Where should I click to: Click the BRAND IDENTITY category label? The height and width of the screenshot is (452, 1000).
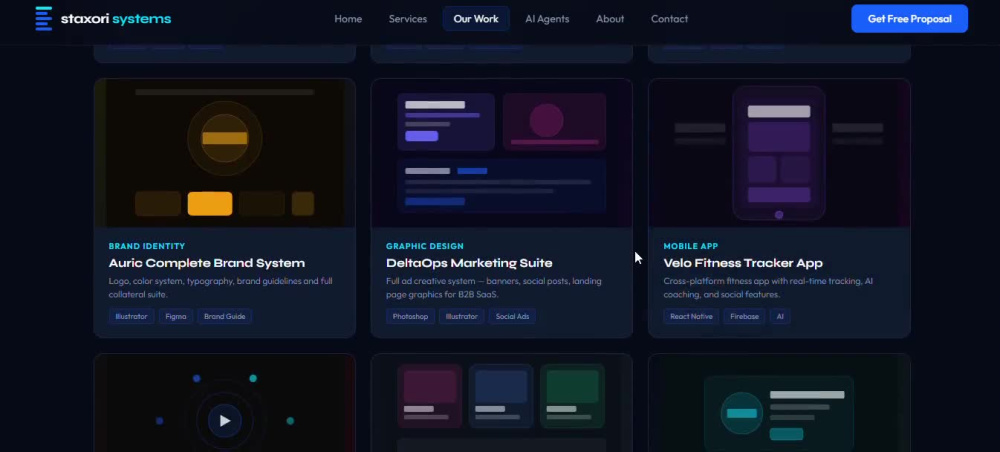tap(147, 246)
